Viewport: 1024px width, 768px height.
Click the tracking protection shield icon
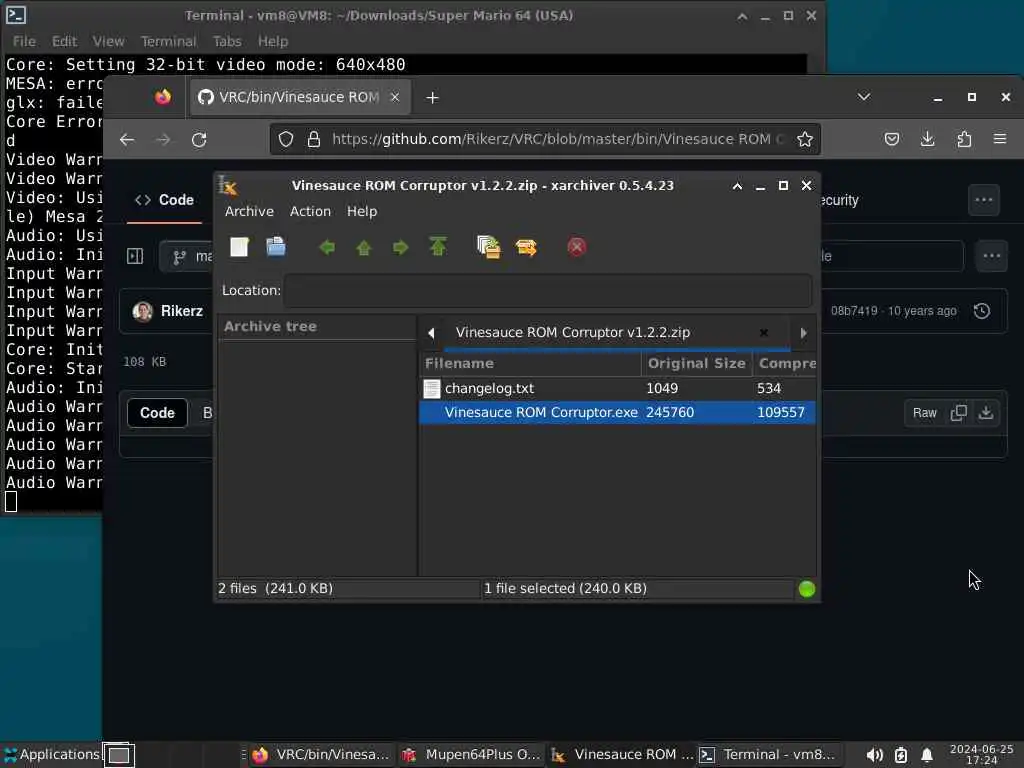286,139
